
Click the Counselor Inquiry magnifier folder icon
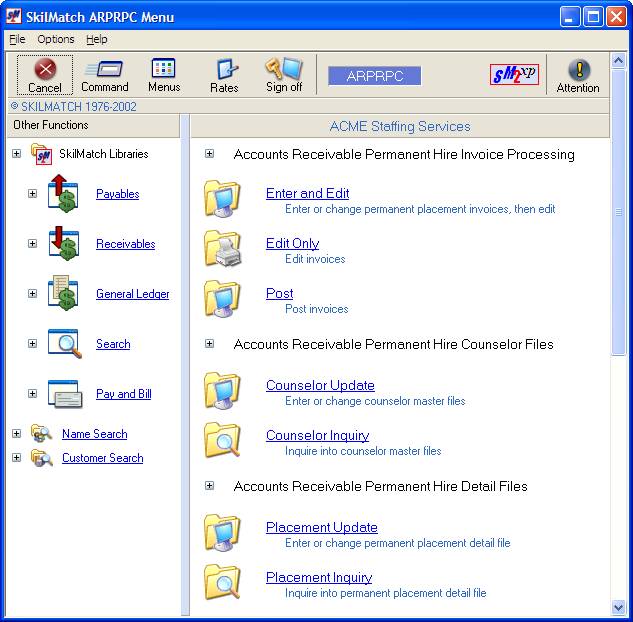pos(222,441)
